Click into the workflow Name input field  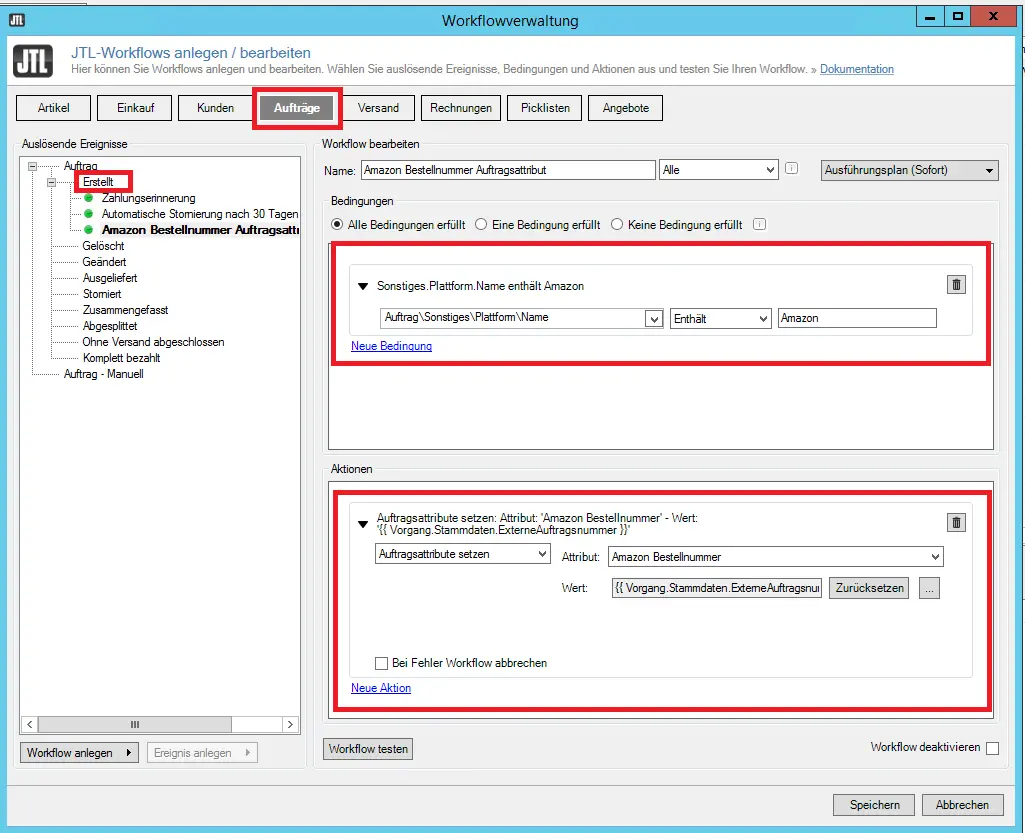[x=508, y=170]
